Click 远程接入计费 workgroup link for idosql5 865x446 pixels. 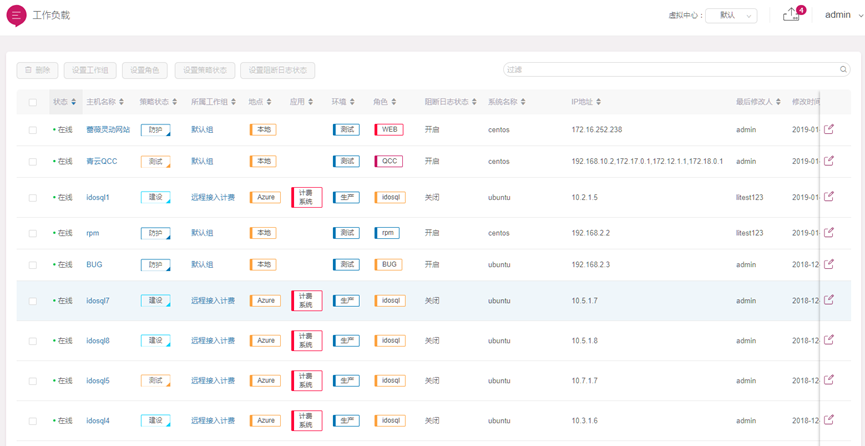(x=213, y=381)
